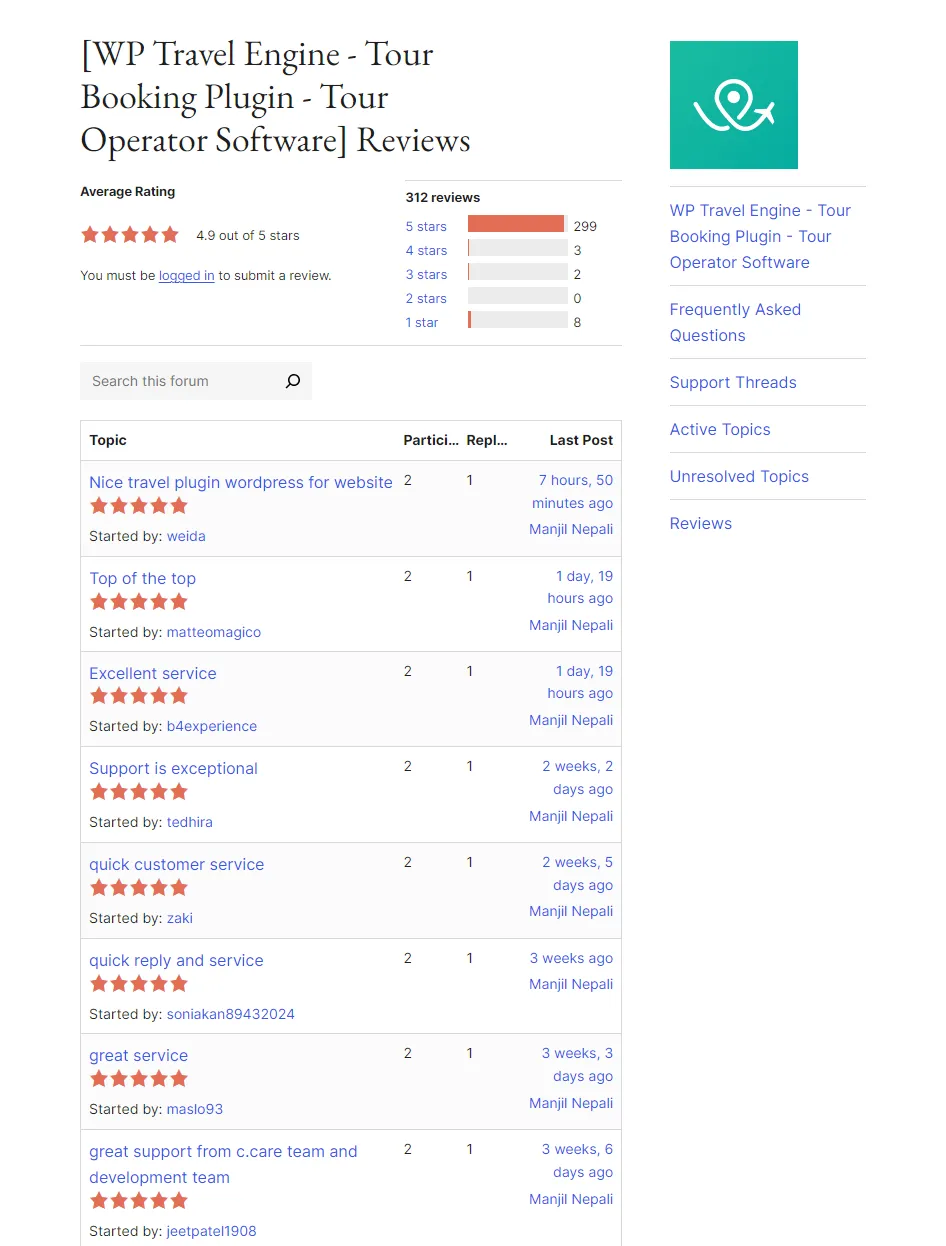Screen dimensions: 946x1246
Task: Filter reviews by 5 stars
Action: coord(426,226)
